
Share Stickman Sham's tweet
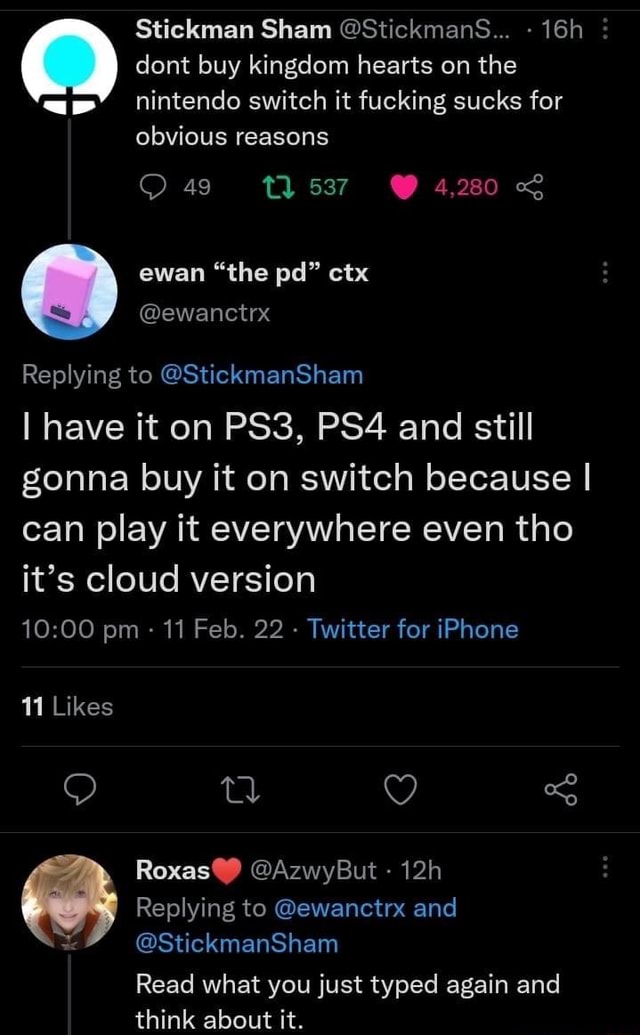tap(527, 187)
